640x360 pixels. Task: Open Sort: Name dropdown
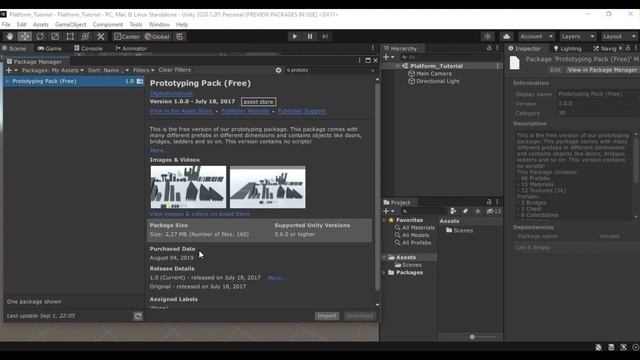(x=108, y=70)
